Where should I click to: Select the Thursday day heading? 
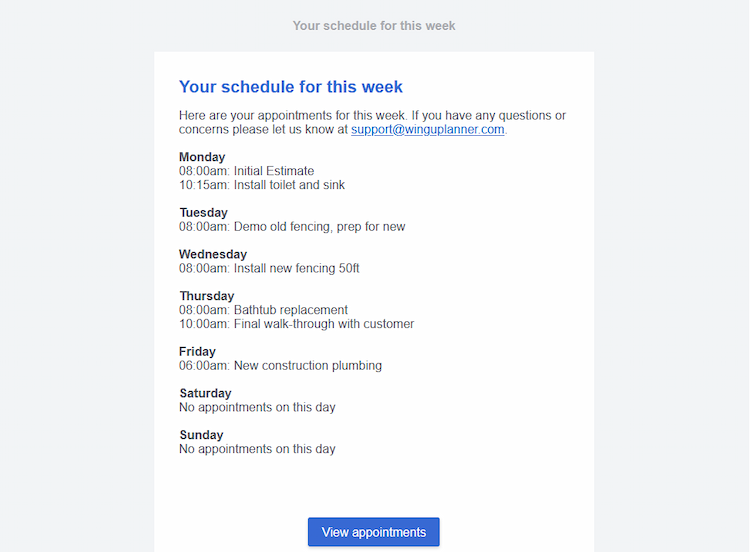click(207, 296)
